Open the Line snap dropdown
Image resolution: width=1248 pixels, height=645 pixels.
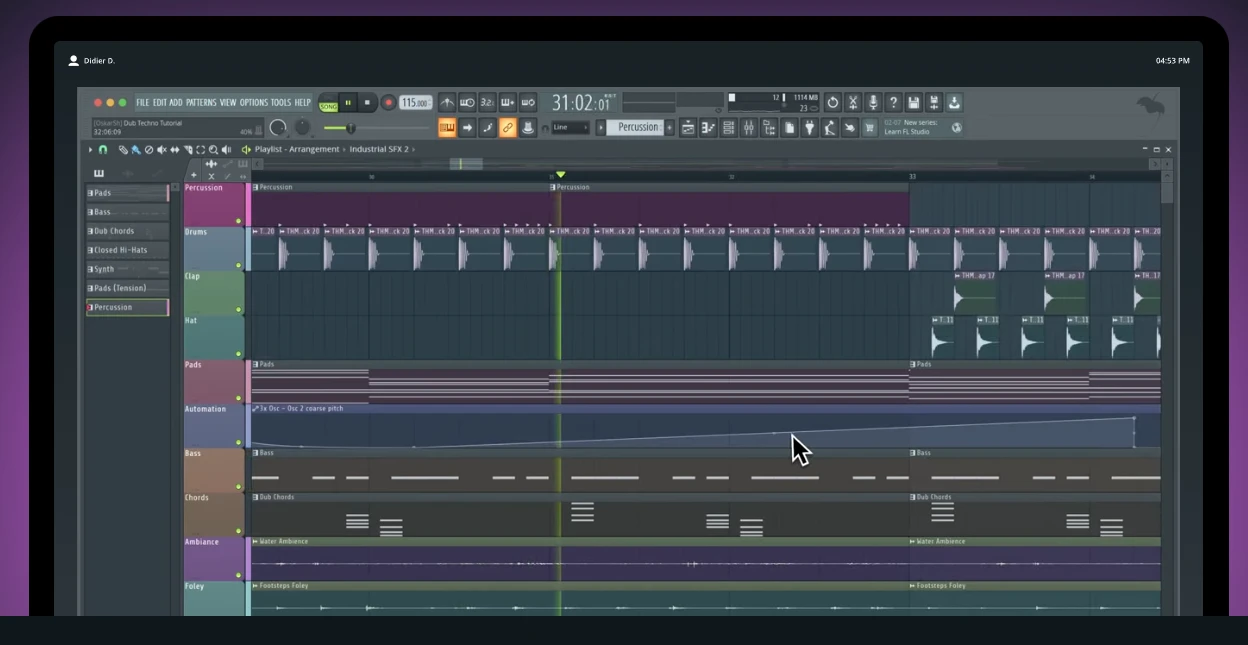pos(571,127)
